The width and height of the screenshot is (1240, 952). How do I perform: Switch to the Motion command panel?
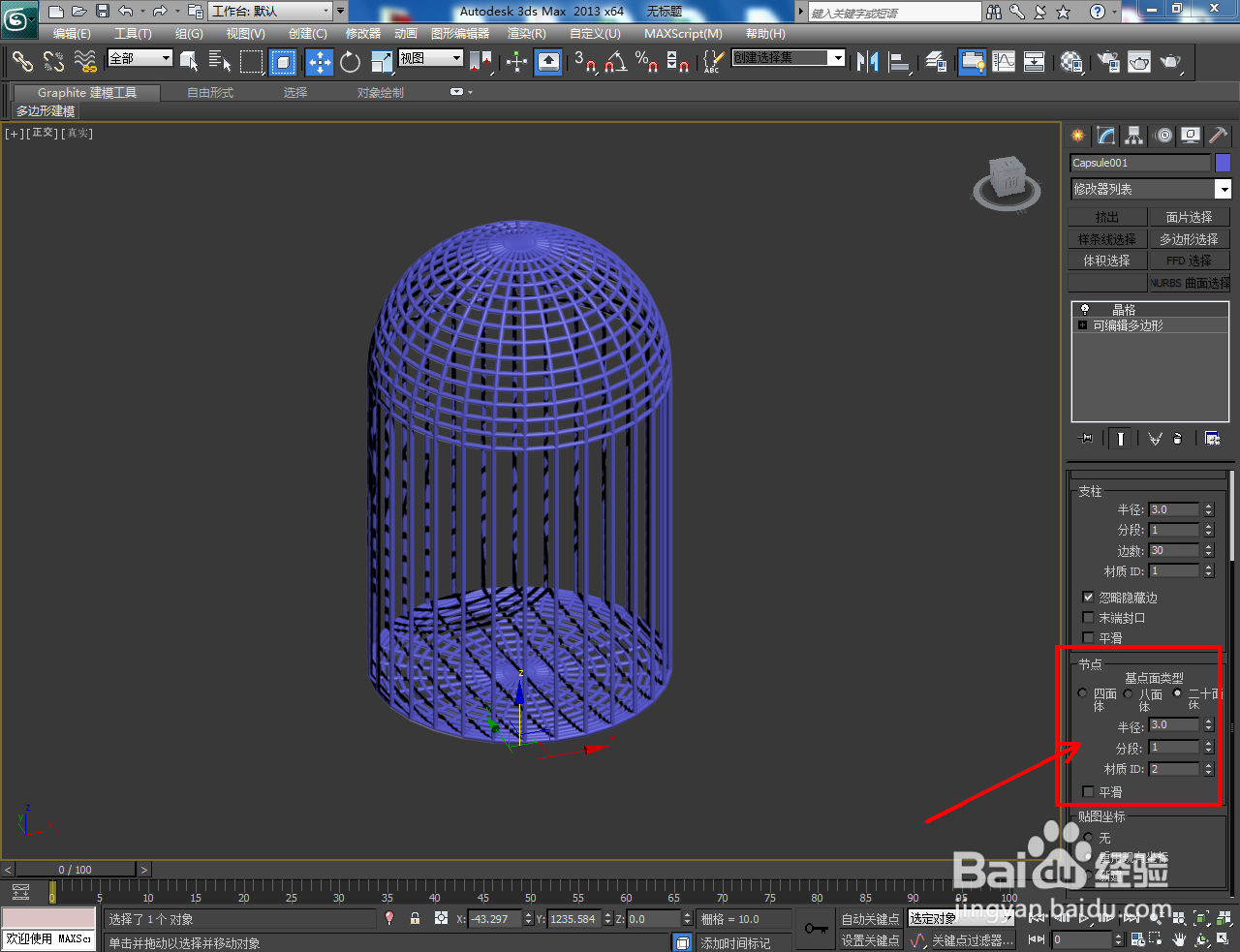tap(1162, 136)
